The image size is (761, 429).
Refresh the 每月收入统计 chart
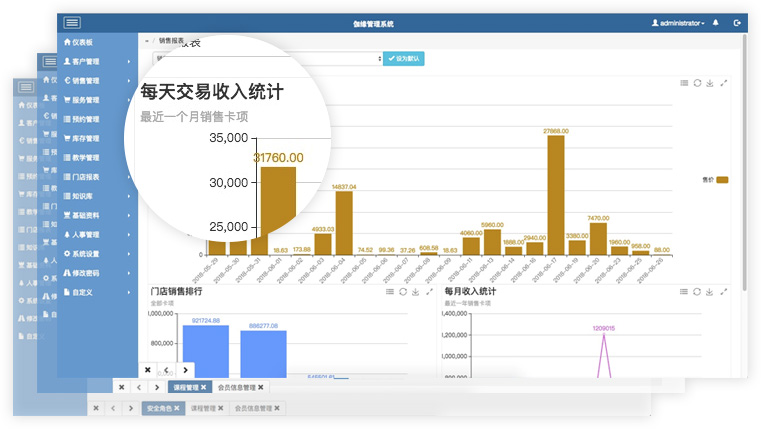click(x=697, y=292)
